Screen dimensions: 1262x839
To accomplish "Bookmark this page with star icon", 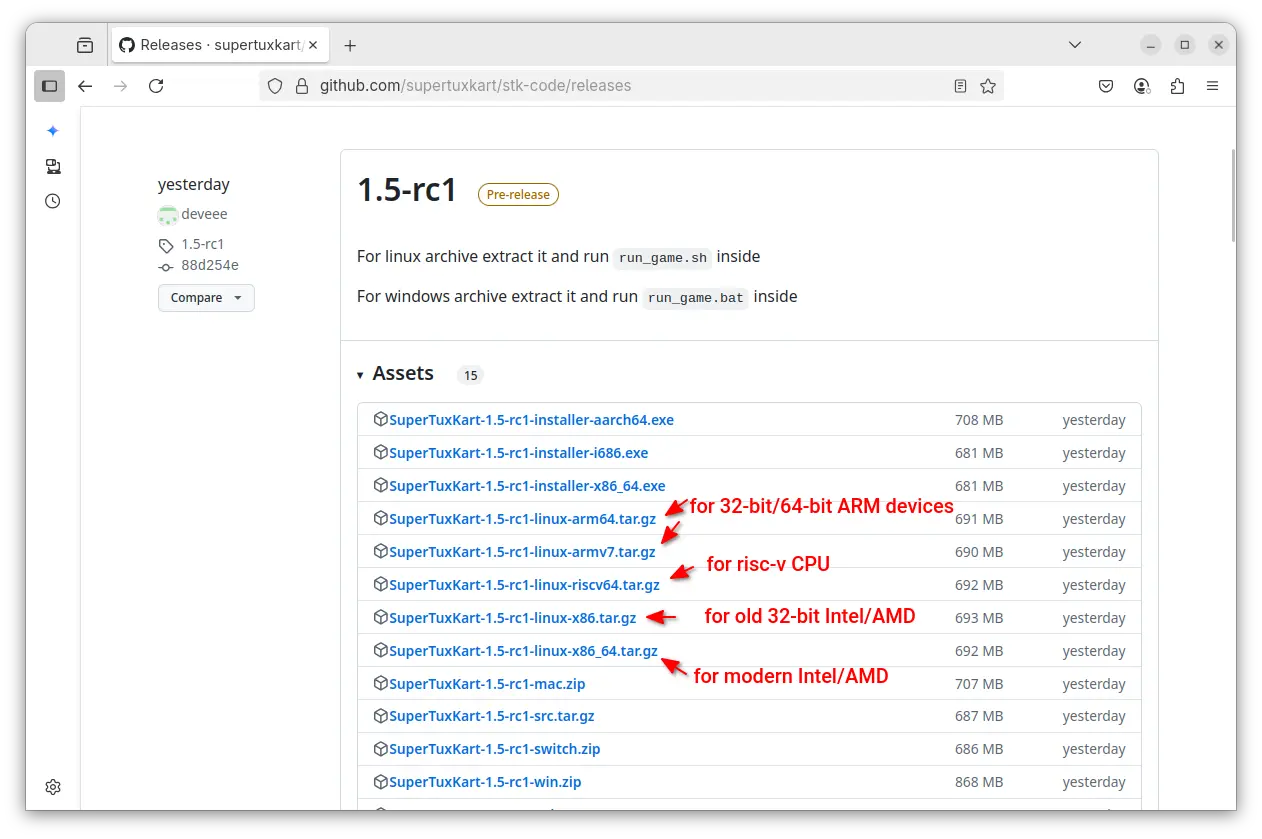I will 988,86.
